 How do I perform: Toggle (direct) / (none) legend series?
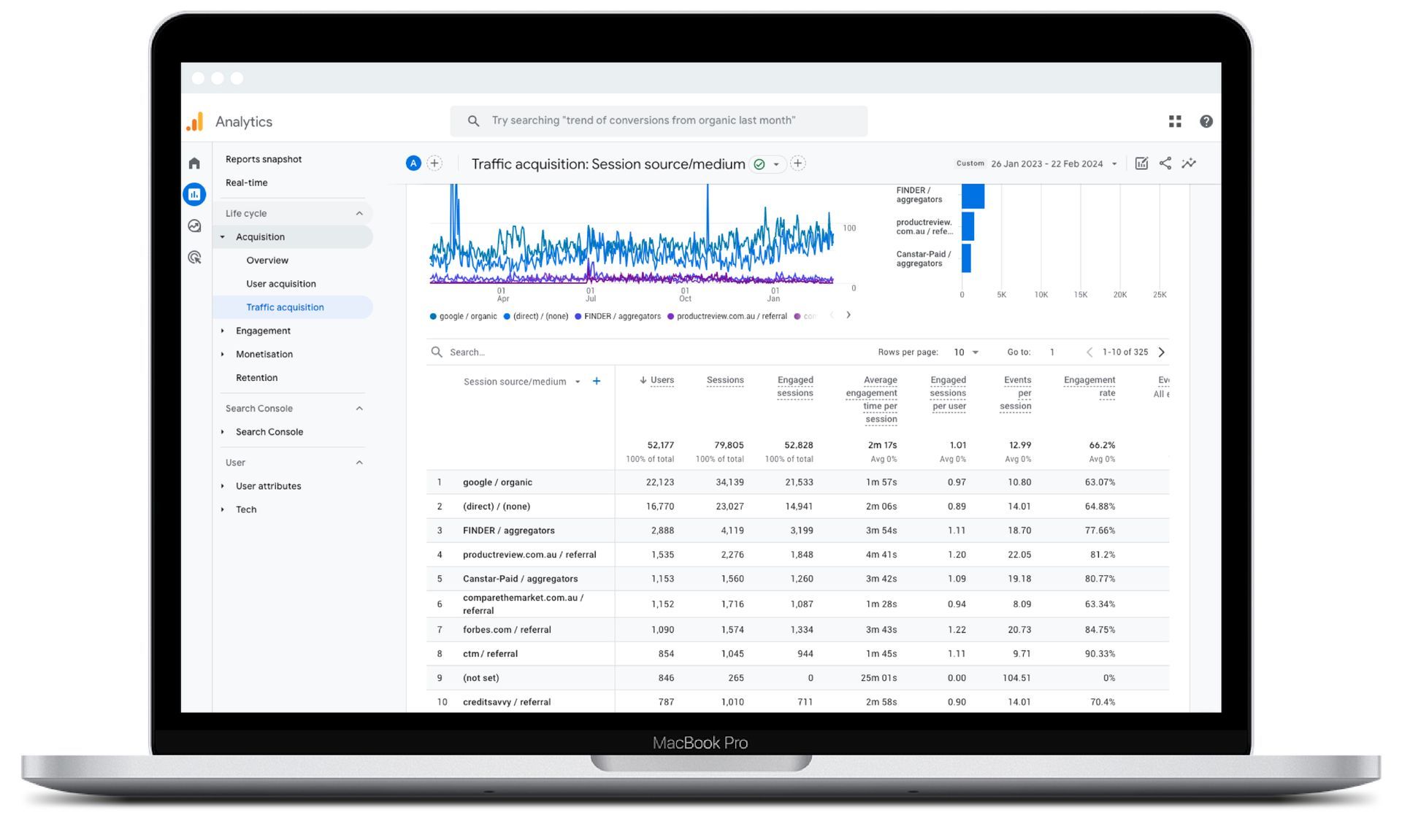536,317
